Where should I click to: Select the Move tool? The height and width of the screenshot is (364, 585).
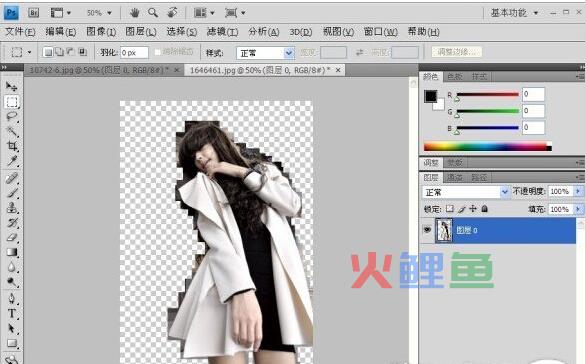pyautogui.click(x=12, y=87)
